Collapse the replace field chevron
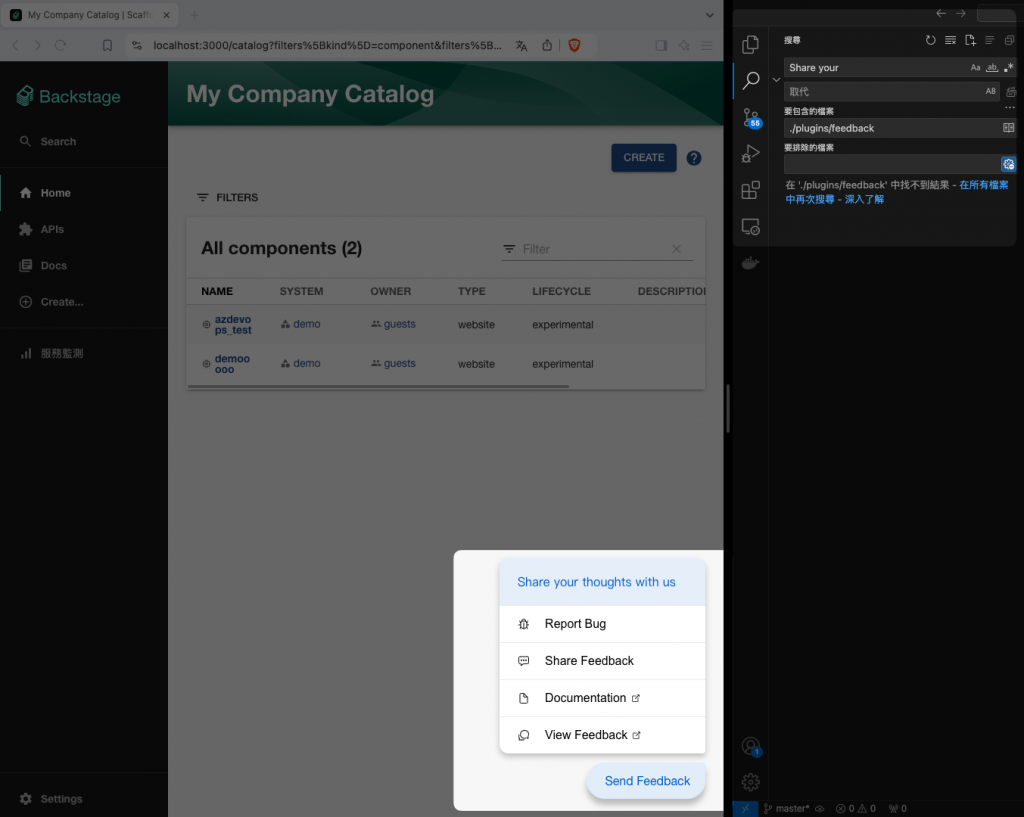Viewport: 1024px width, 817px height. pyautogui.click(x=776, y=80)
